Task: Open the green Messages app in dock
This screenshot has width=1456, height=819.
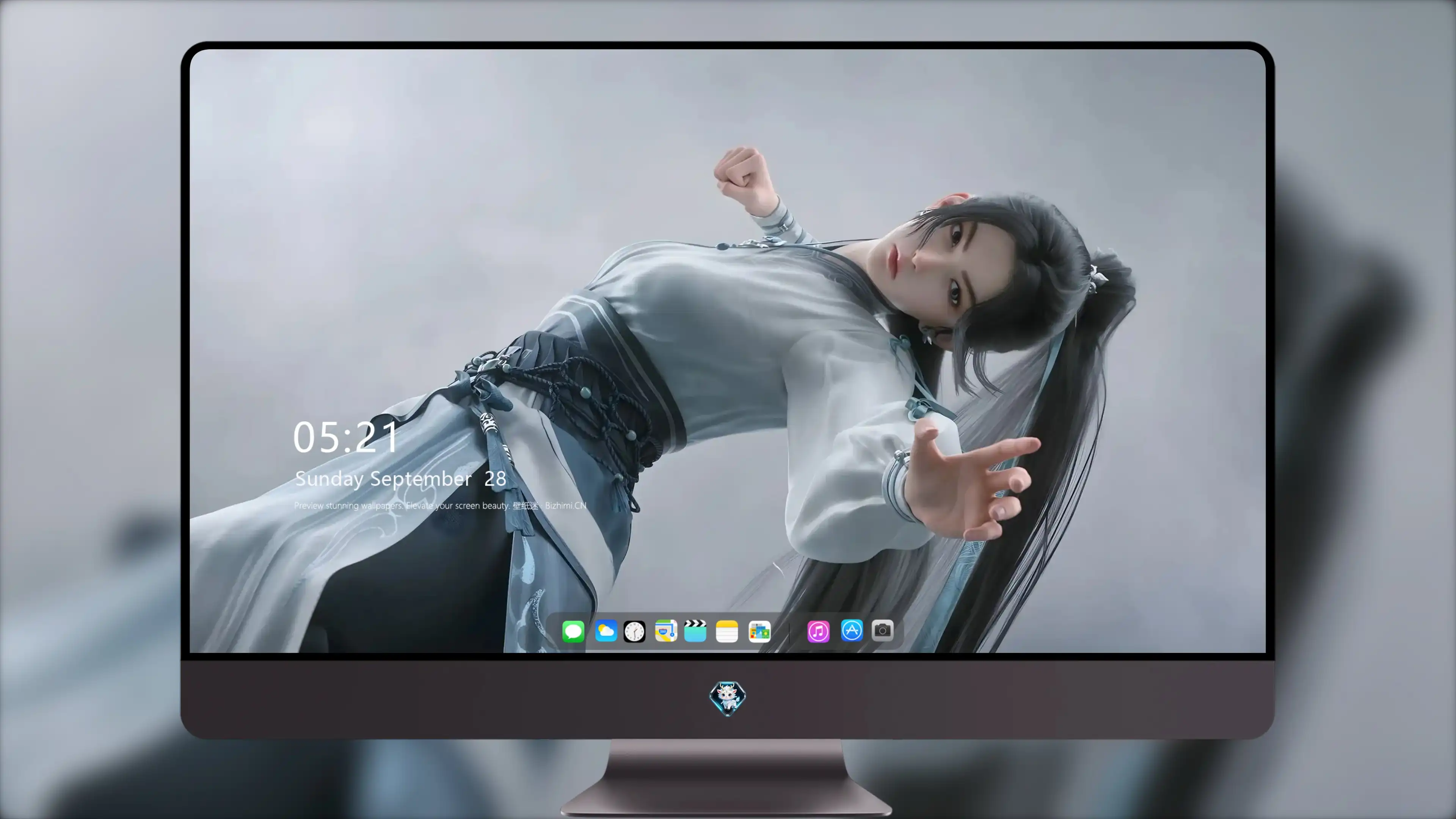Action: [573, 631]
